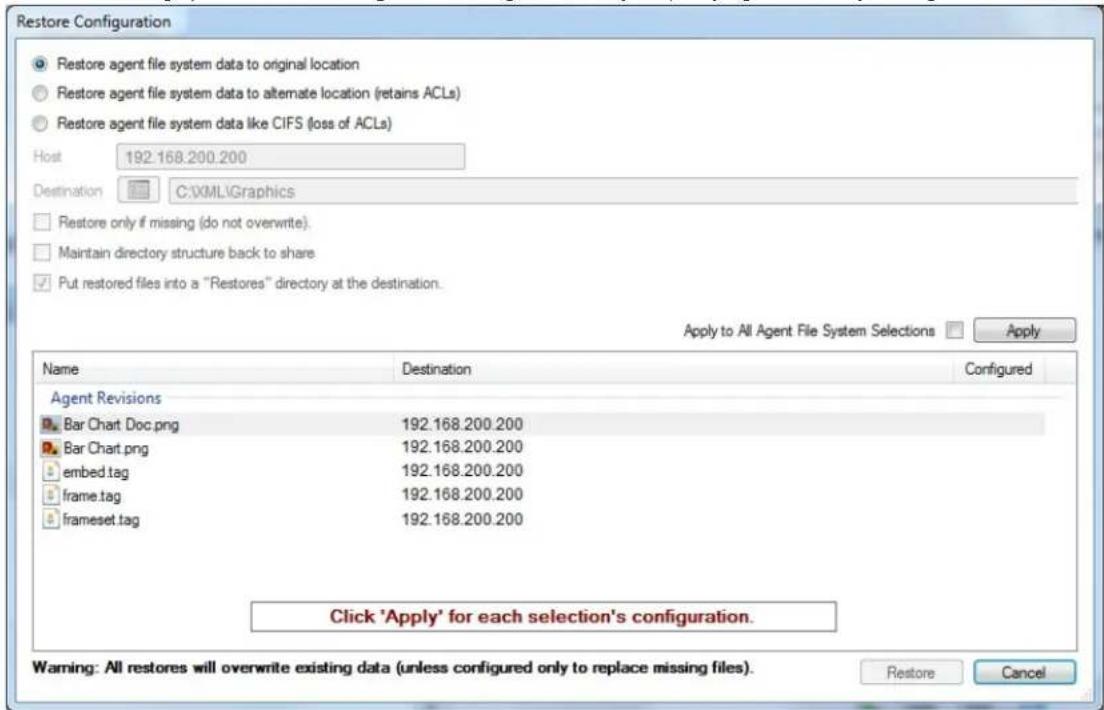Select the frameset.tag row name

point(101,520)
